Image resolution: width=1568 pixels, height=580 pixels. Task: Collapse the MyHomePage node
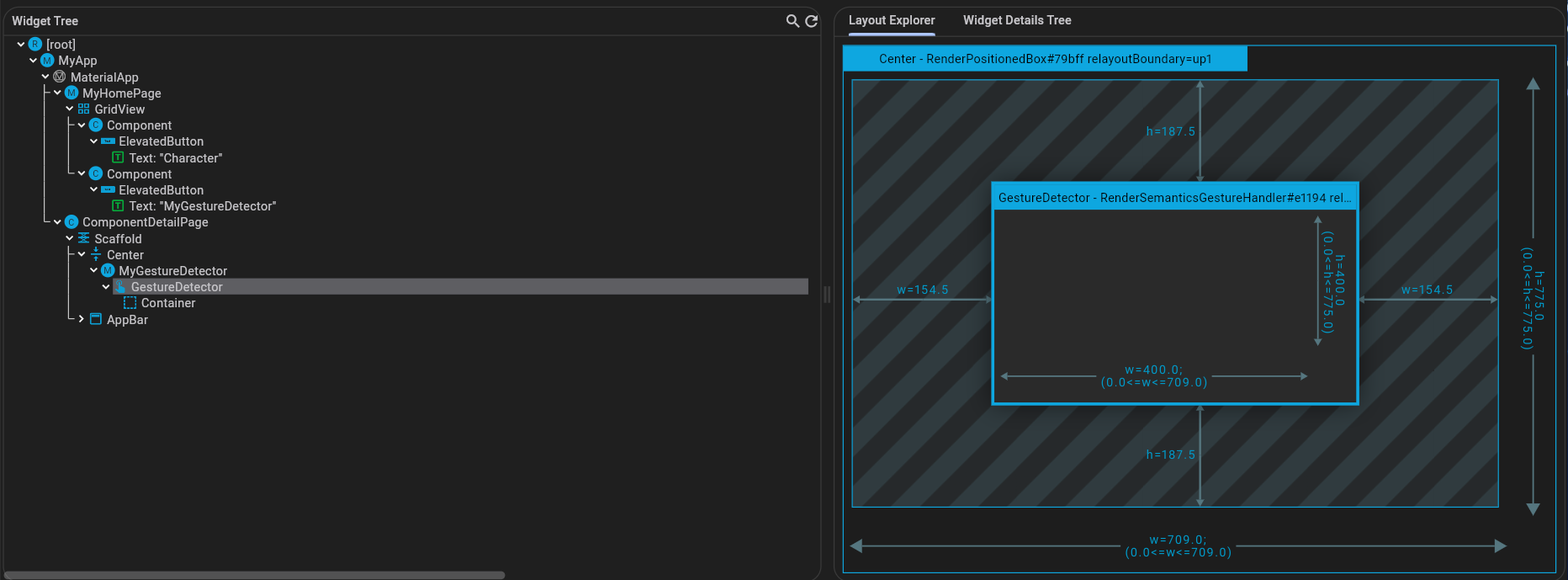pos(57,93)
